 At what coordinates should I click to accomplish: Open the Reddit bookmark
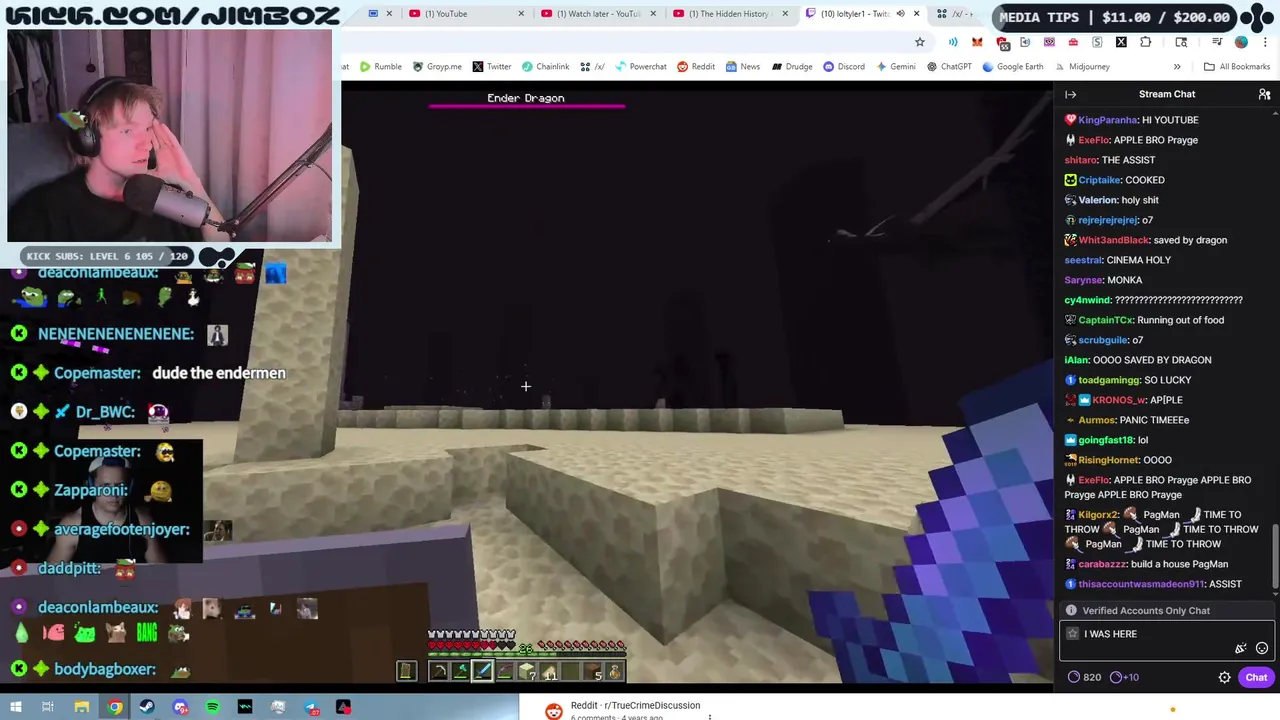coord(696,67)
